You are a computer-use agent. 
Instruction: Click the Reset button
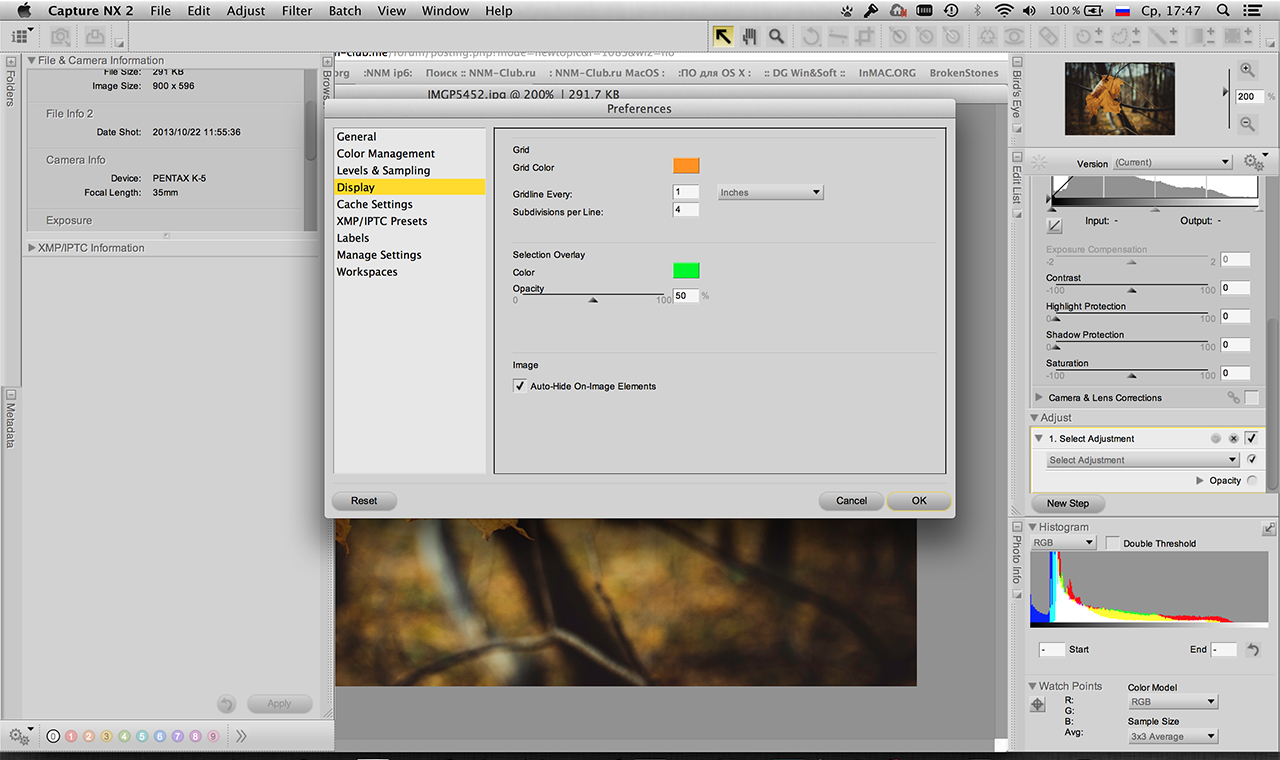pyautogui.click(x=364, y=501)
